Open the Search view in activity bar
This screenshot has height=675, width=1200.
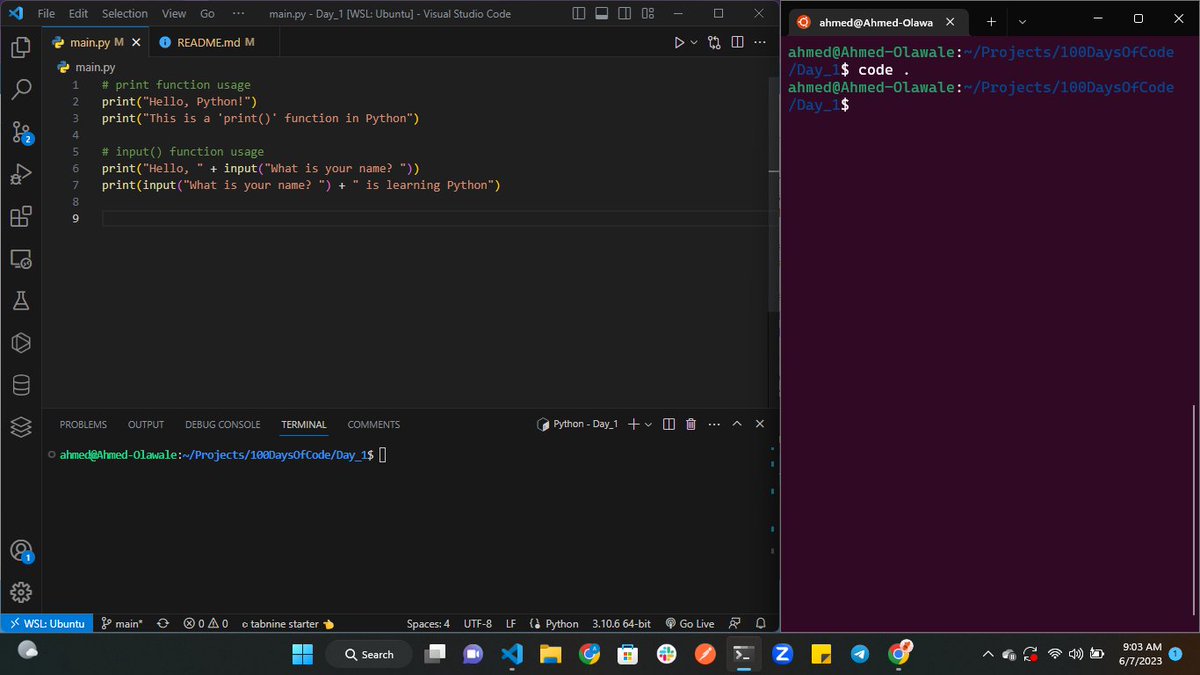tap(21, 90)
